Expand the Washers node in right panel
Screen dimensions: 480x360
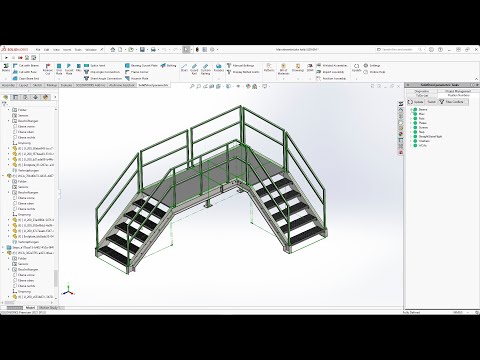tap(411, 141)
